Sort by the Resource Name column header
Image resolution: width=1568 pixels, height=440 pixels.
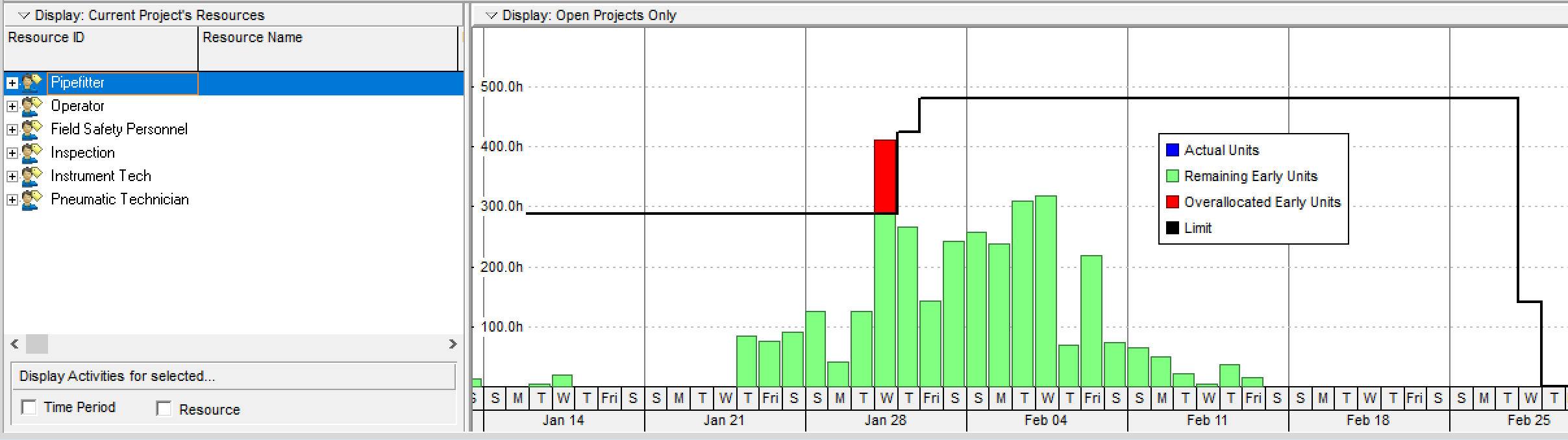[328, 49]
